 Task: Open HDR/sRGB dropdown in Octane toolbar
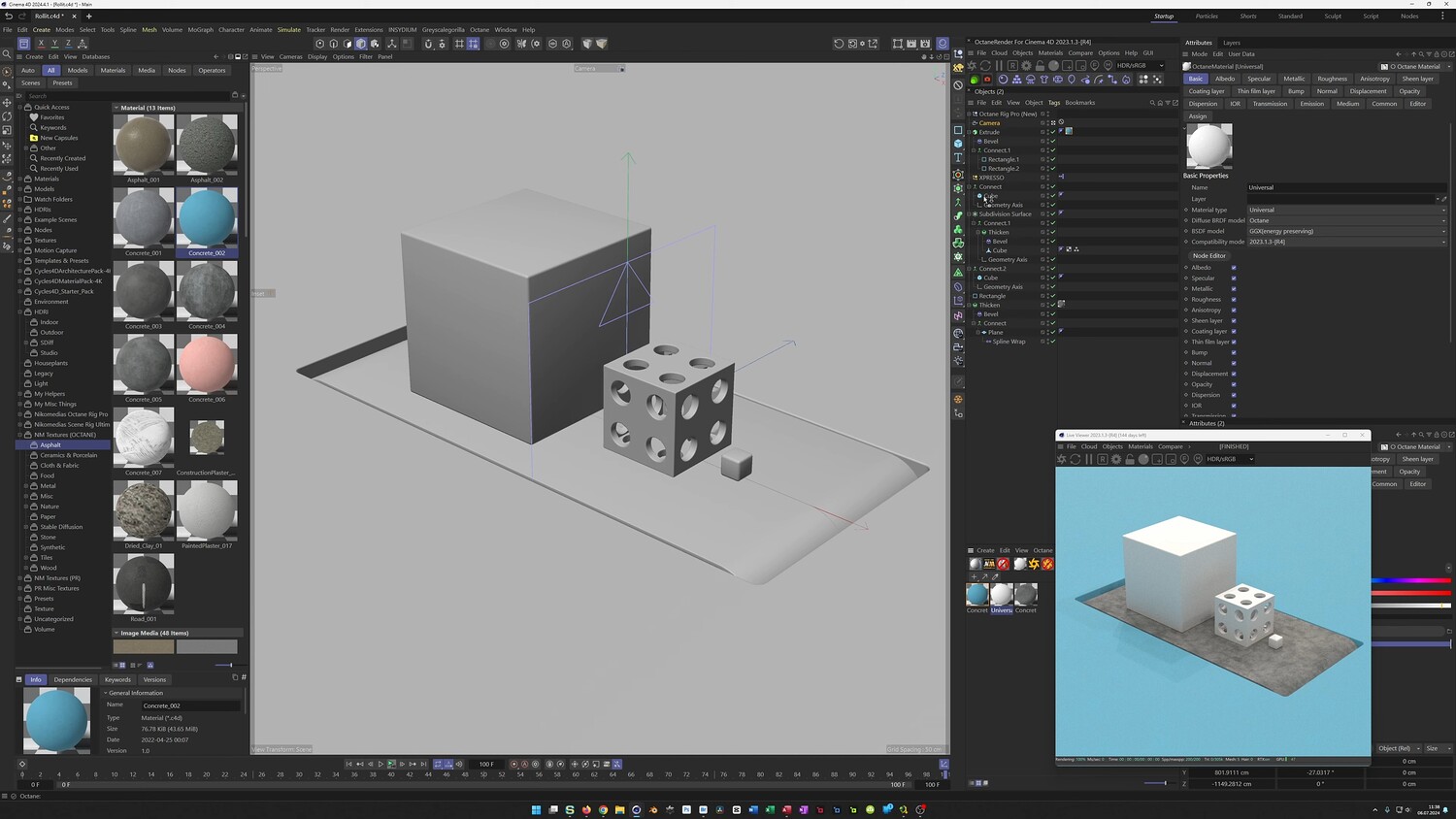click(1140, 66)
